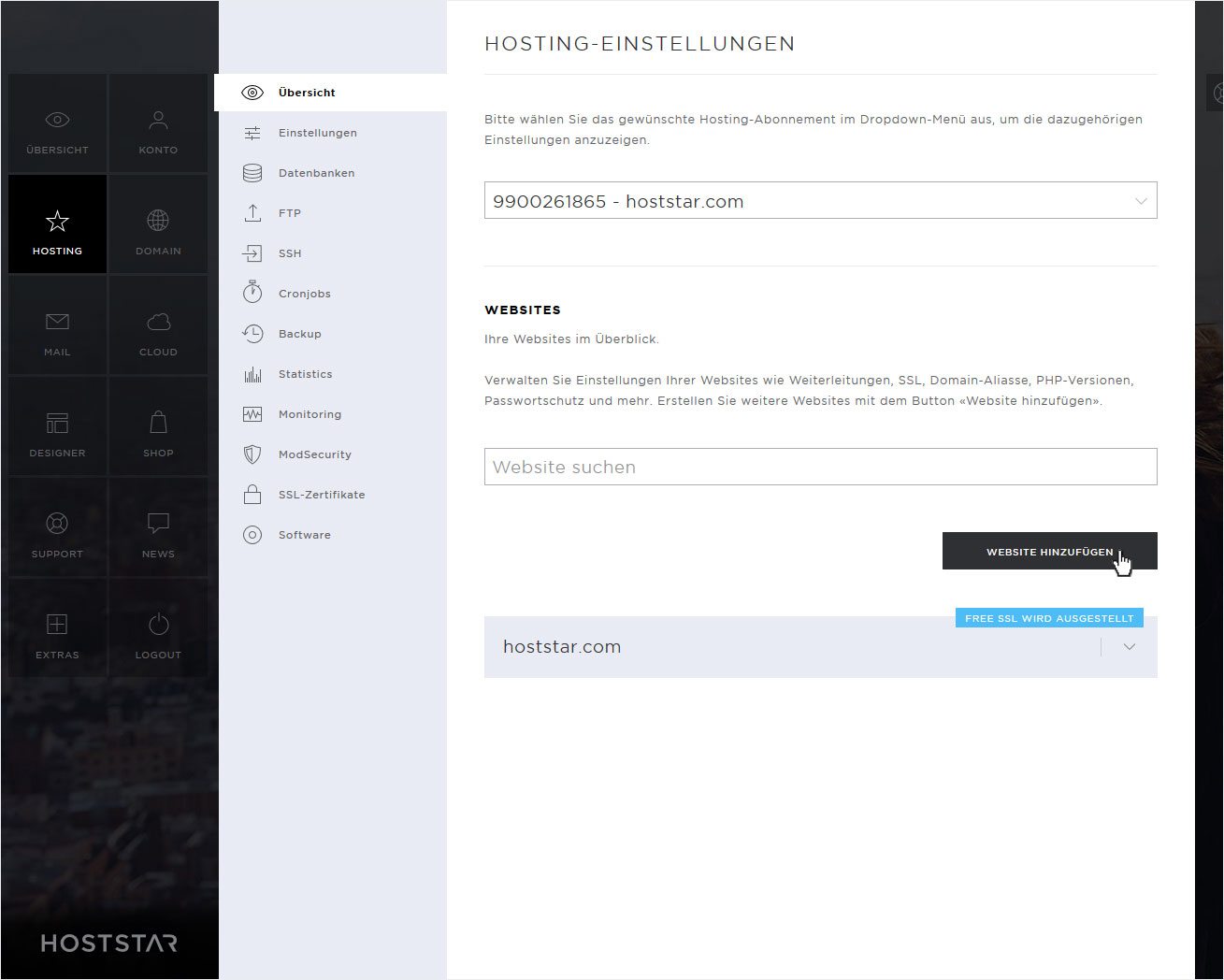This screenshot has height=980, width=1224.
Task: Open the News speech bubble tile
Action: [x=158, y=527]
